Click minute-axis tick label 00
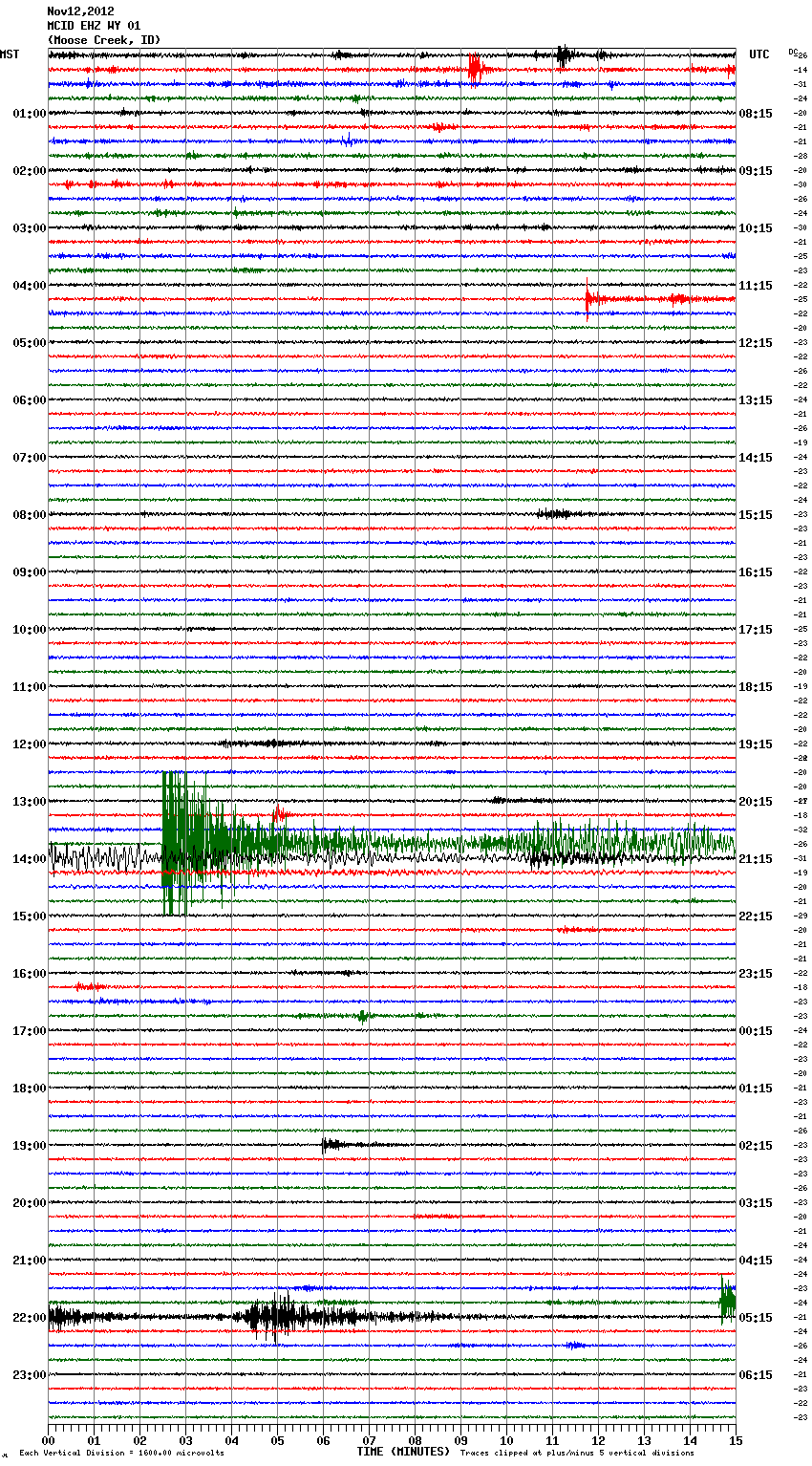This screenshot has width=812, height=1466. click(49, 1439)
